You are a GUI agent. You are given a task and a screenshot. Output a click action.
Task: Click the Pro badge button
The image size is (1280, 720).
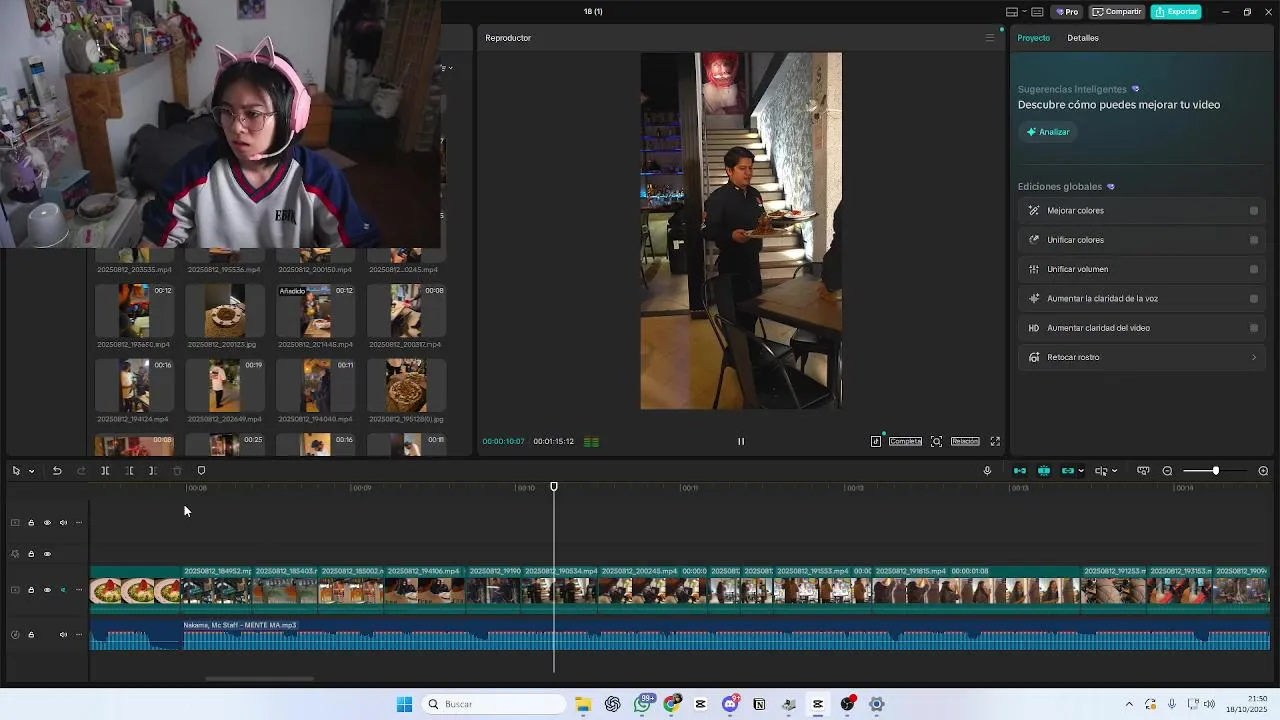click(1067, 12)
